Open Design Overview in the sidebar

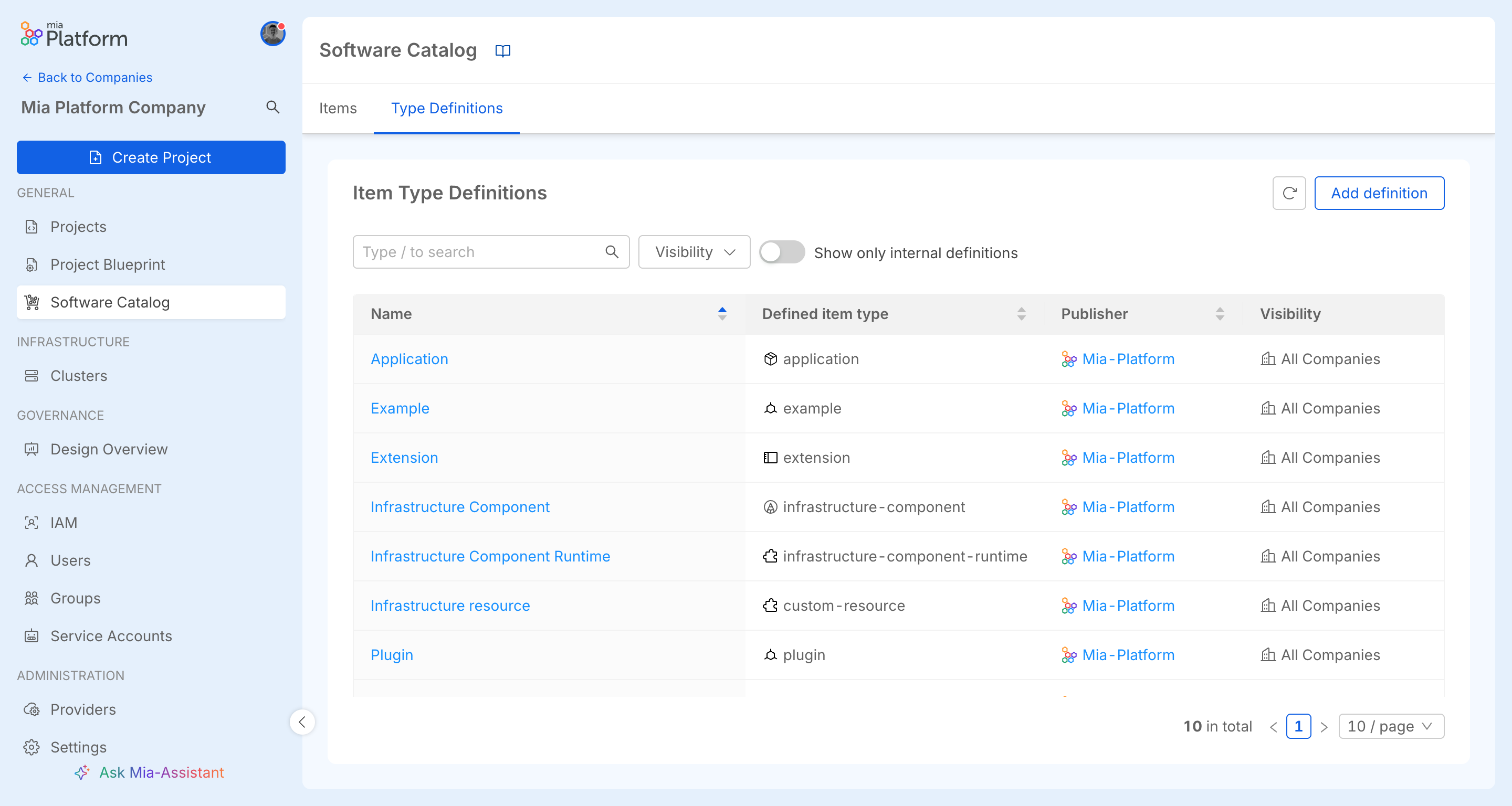click(x=151, y=449)
